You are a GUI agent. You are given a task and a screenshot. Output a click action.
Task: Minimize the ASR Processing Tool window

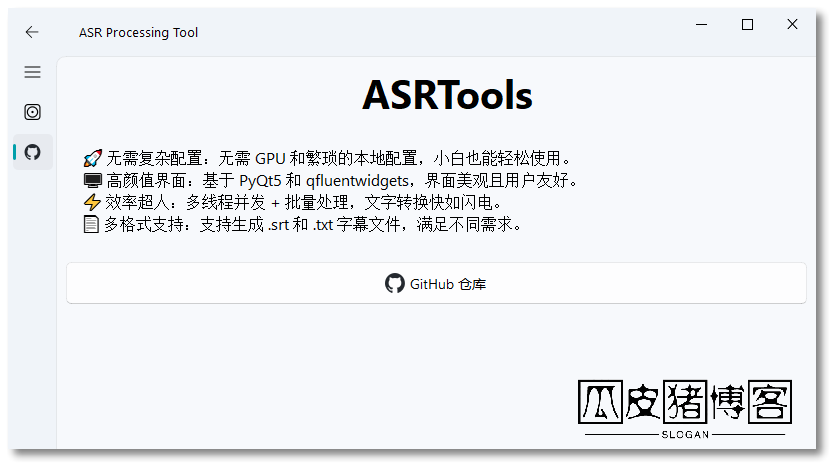click(x=701, y=24)
